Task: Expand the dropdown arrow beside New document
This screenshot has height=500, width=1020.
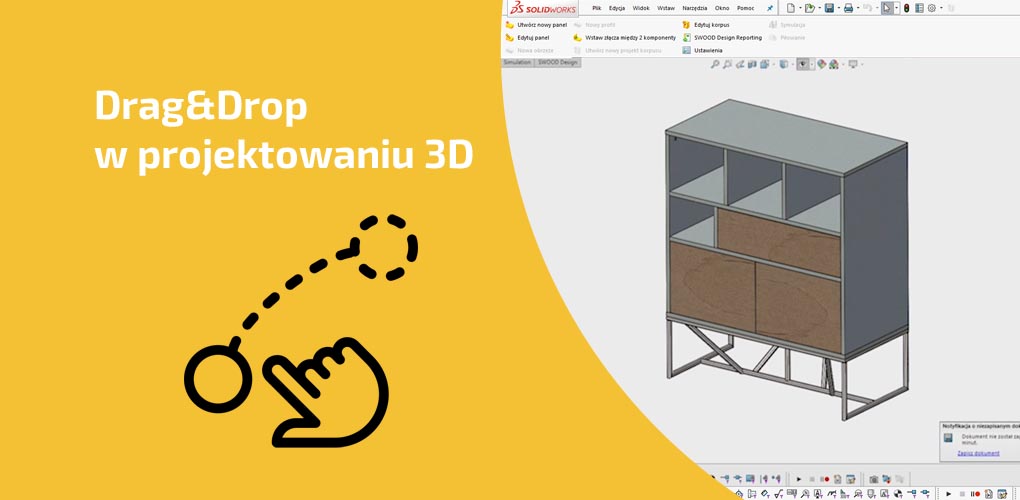Action: point(800,8)
